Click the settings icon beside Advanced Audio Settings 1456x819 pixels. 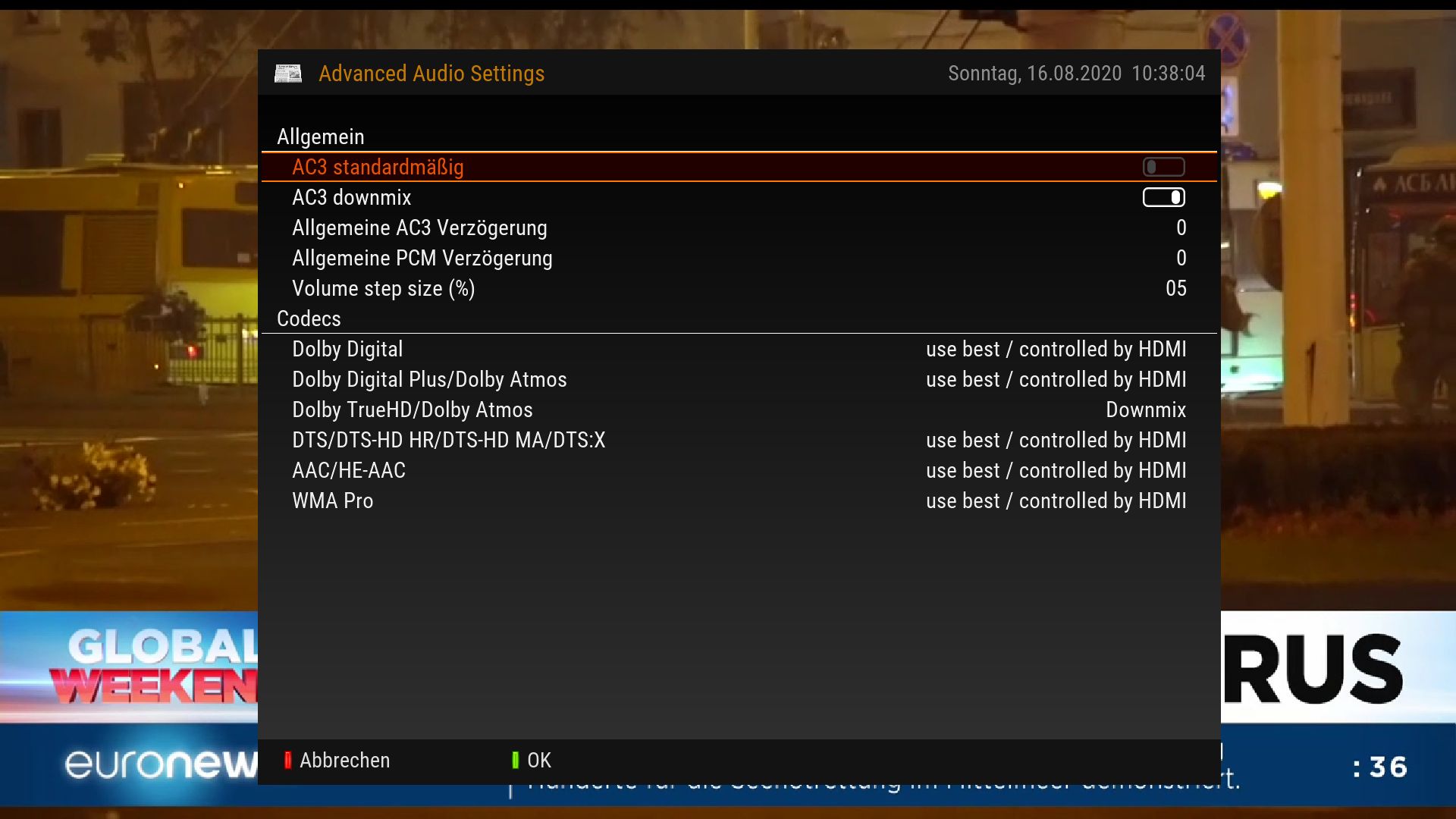point(287,74)
